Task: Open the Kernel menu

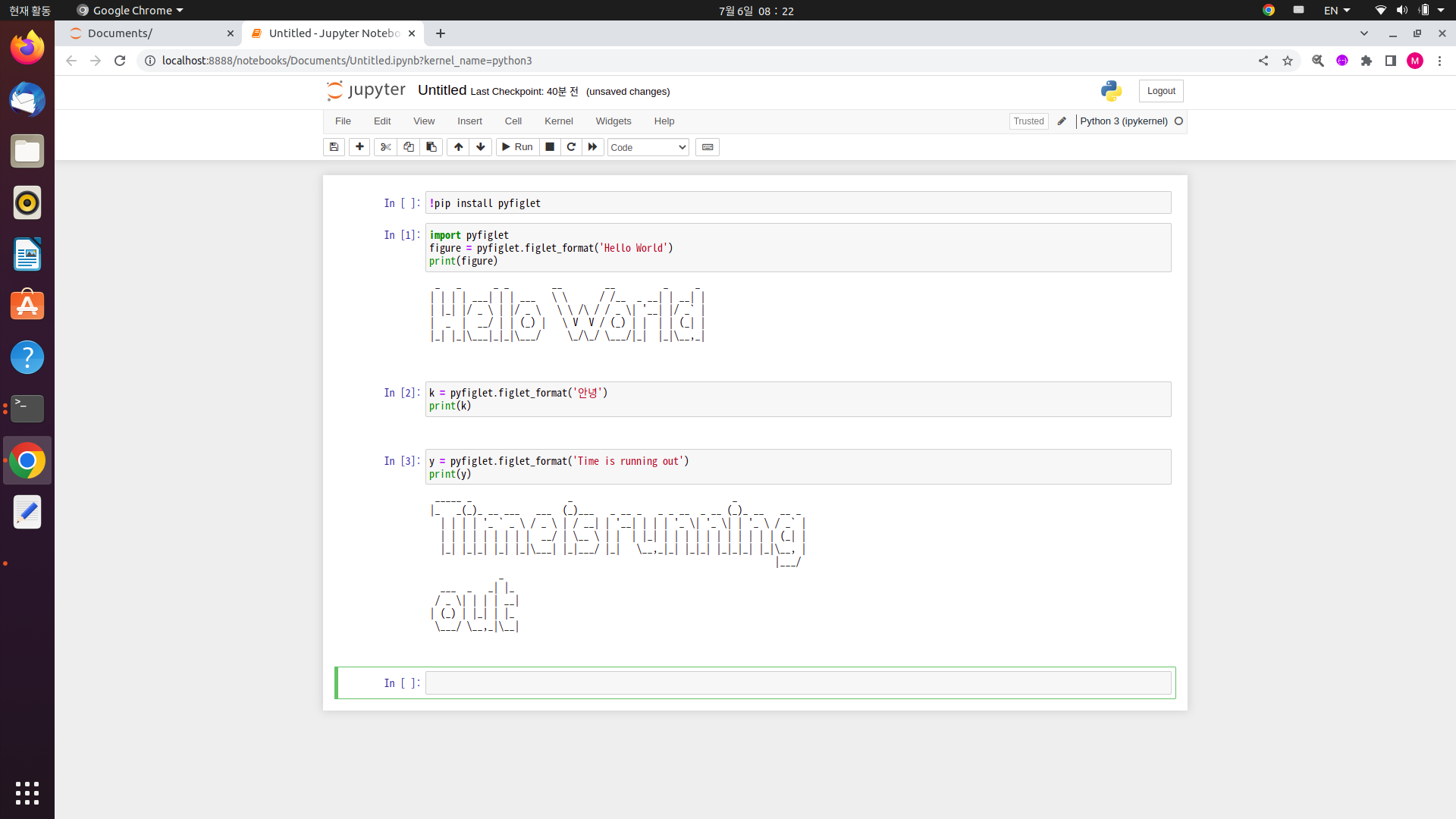Action: coord(558,121)
